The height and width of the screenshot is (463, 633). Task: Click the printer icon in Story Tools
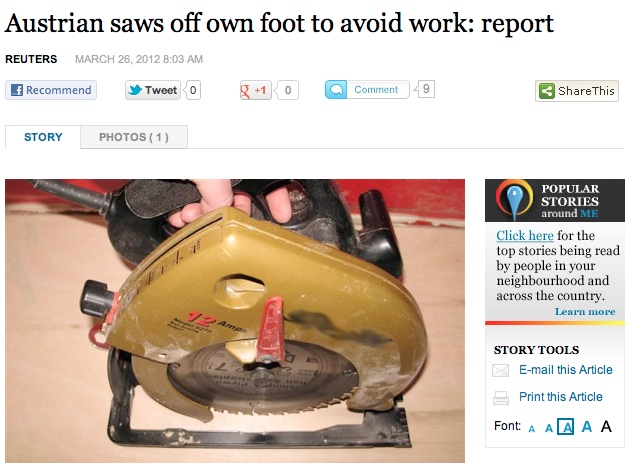click(501, 398)
